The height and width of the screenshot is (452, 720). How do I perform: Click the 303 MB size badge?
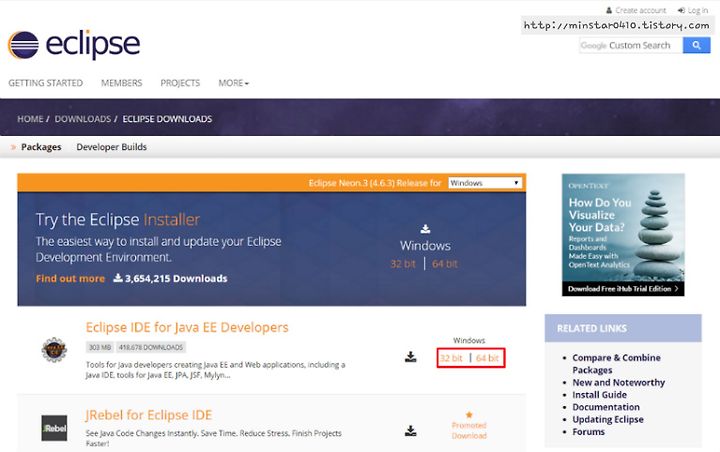pos(100,347)
